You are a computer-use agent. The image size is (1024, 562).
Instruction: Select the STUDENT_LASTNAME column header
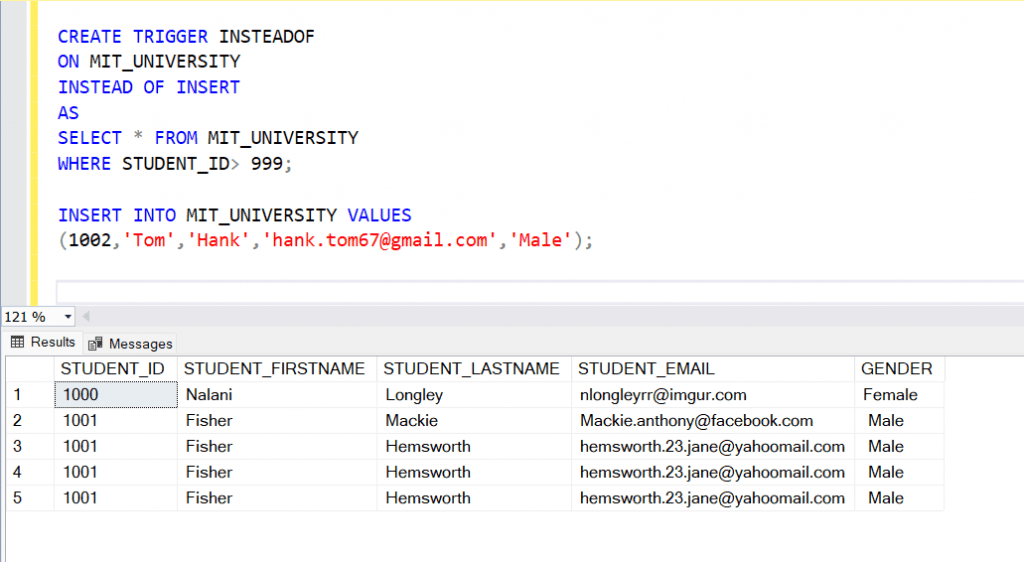click(x=473, y=369)
